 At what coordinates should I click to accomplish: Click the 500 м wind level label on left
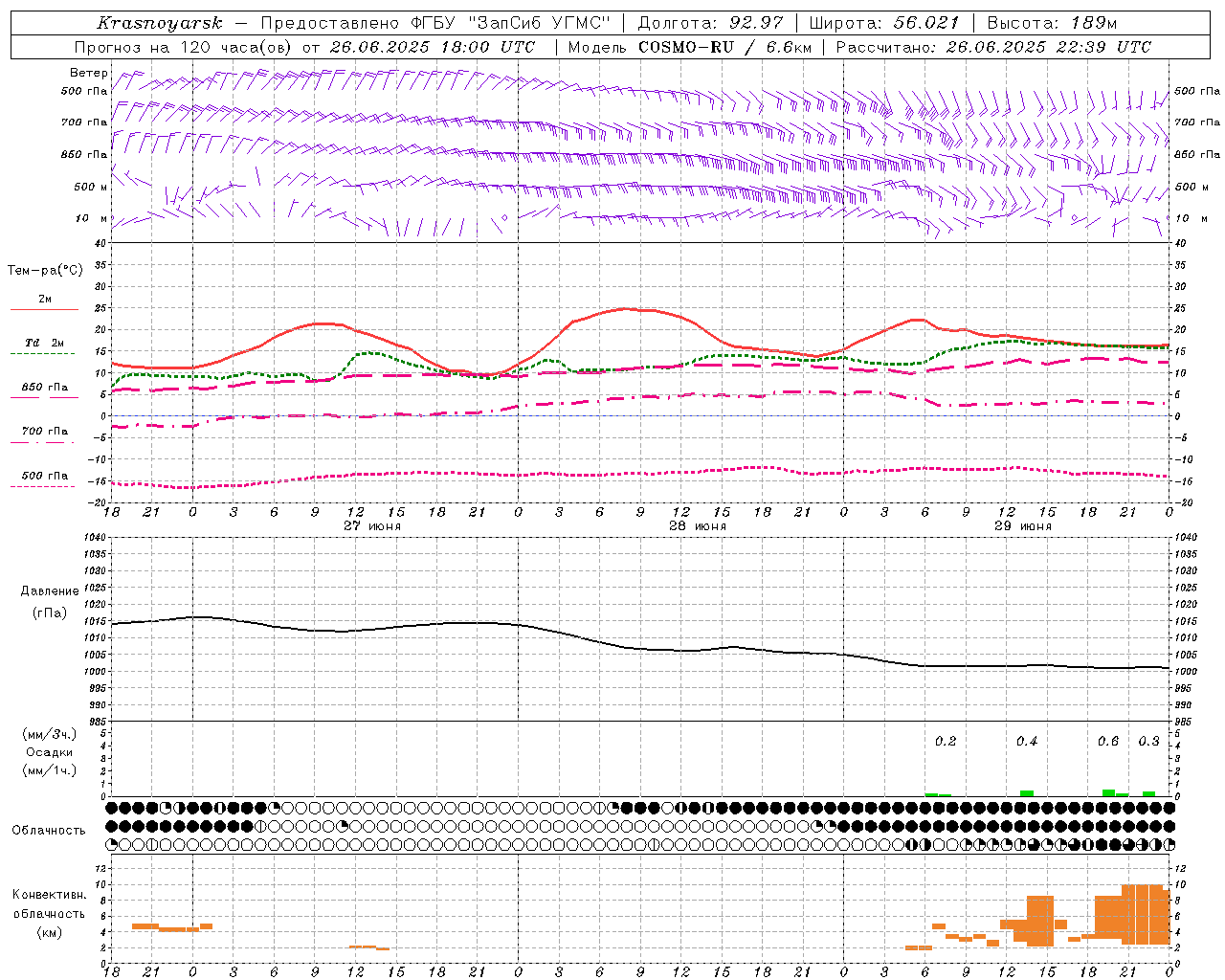point(91,188)
